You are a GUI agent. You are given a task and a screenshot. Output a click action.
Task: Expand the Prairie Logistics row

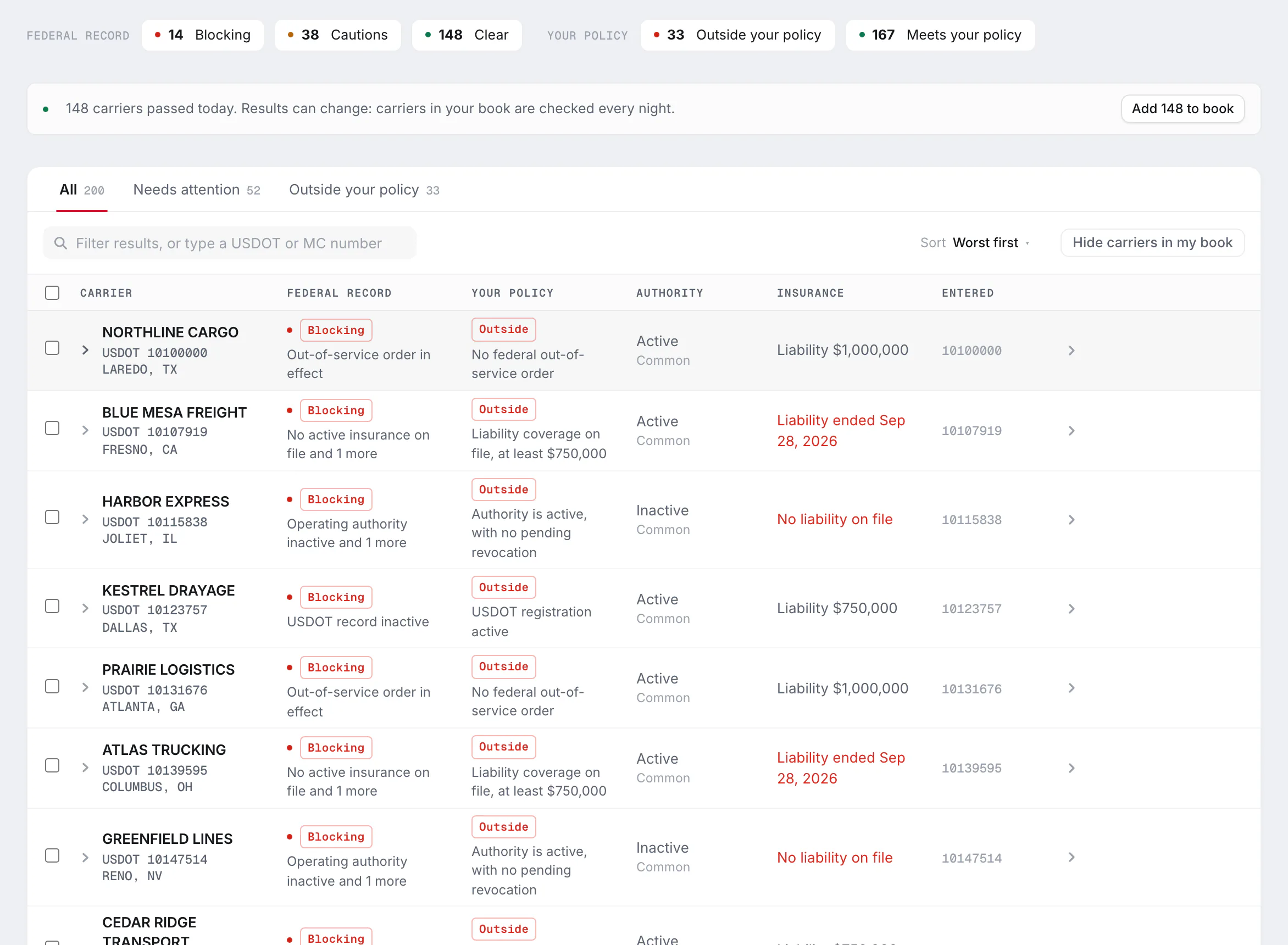pos(85,687)
